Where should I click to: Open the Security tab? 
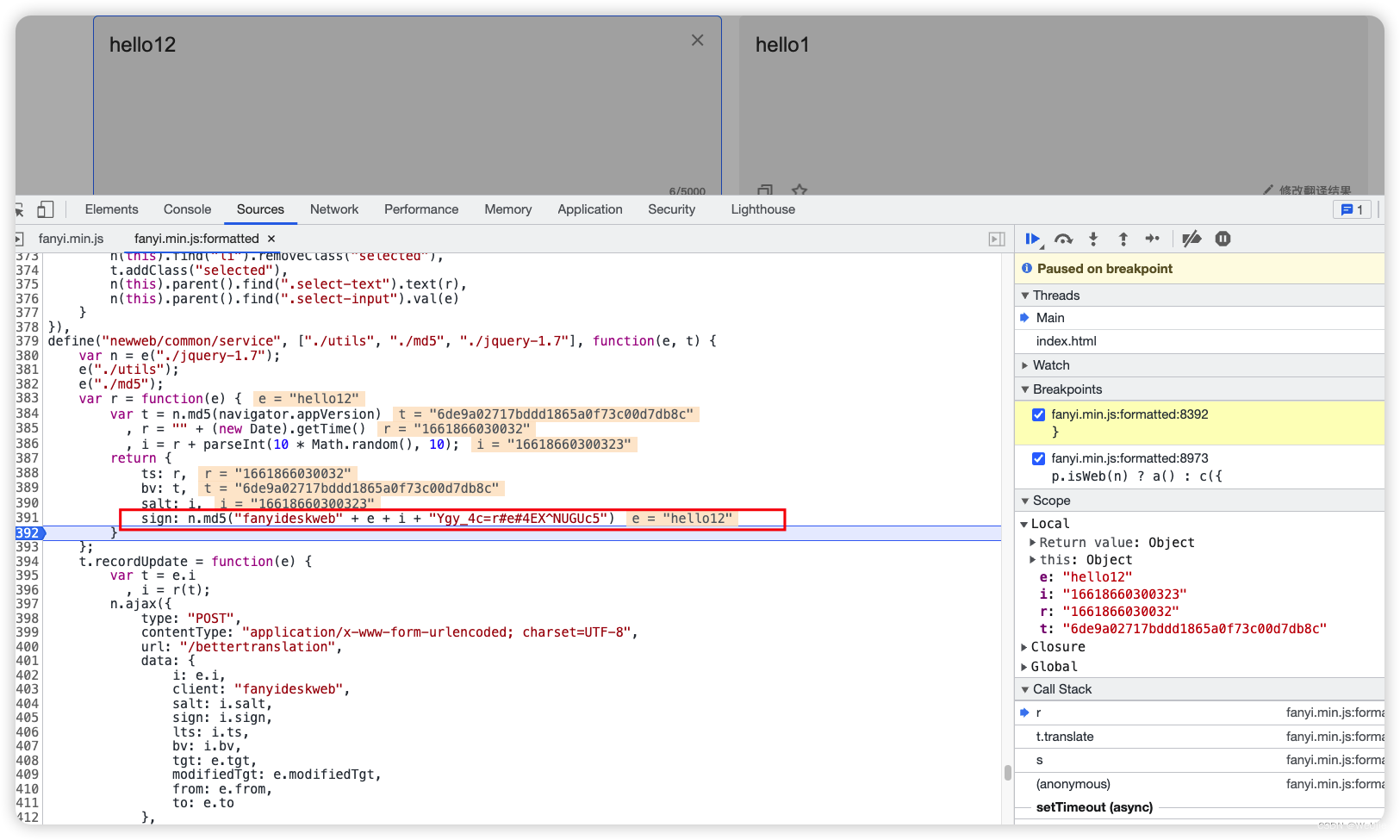click(671, 209)
